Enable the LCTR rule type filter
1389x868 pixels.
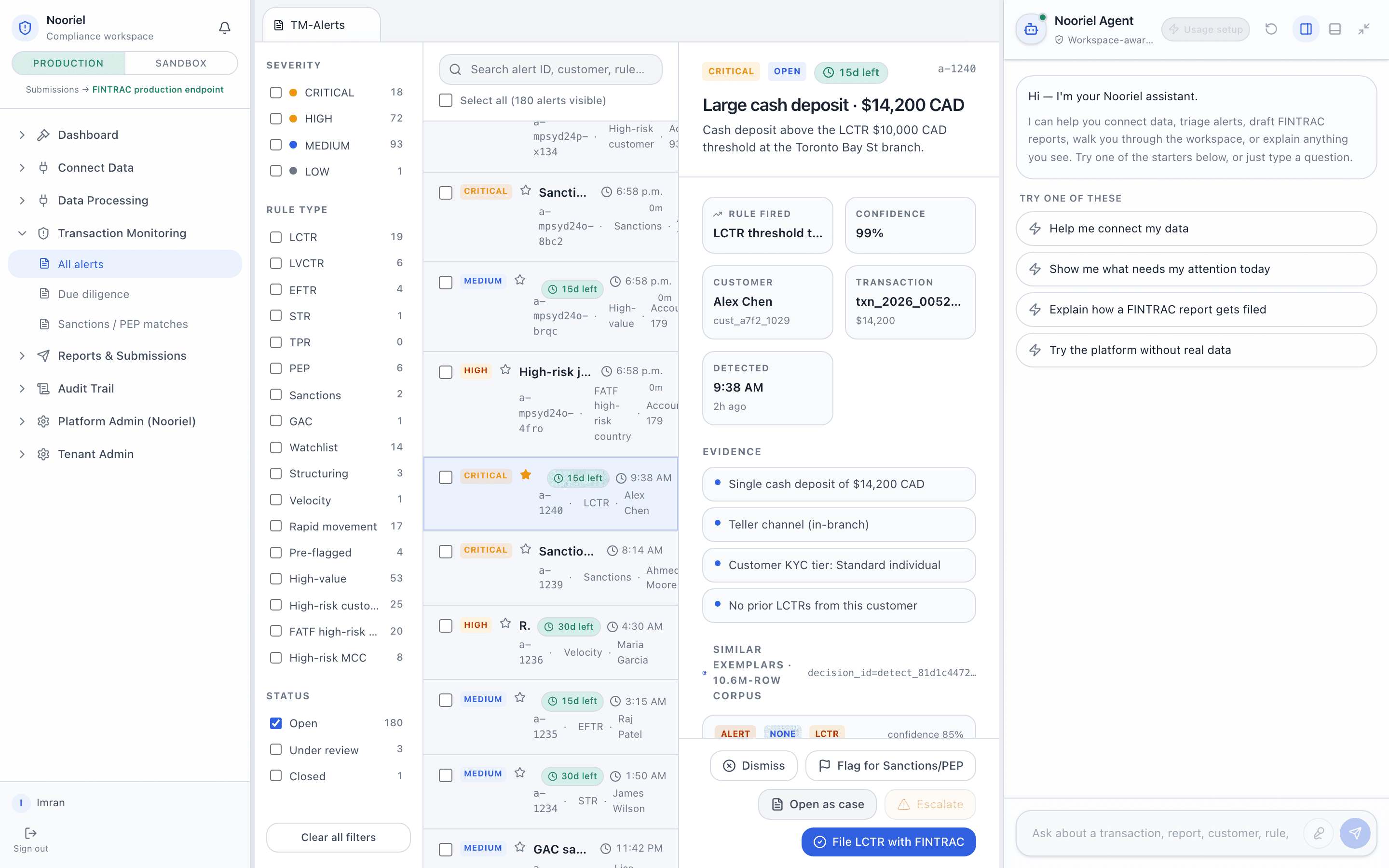(275, 237)
